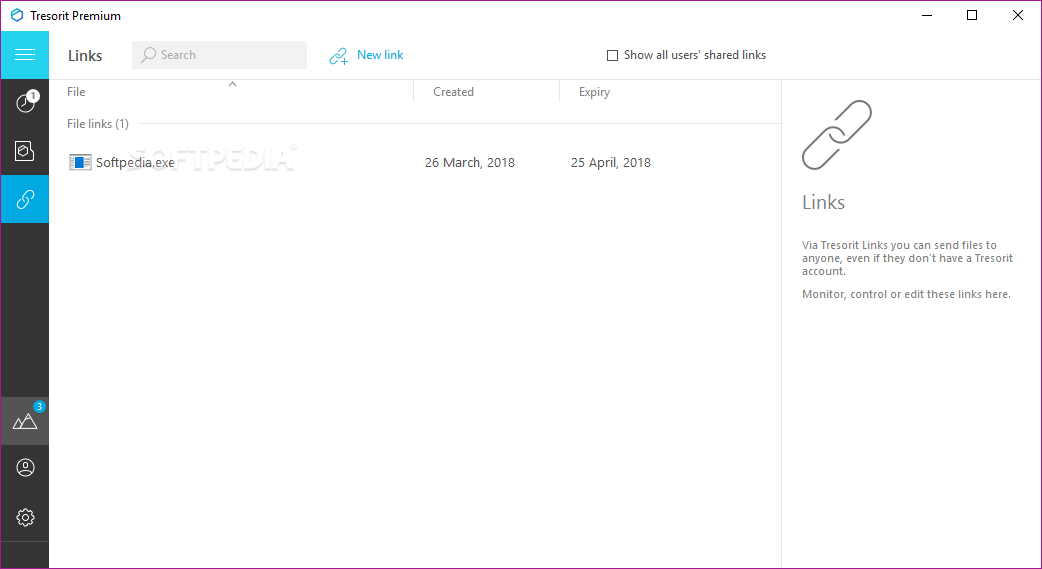
Task: Open the Recents sidebar icon with badge
Action: coord(25,103)
